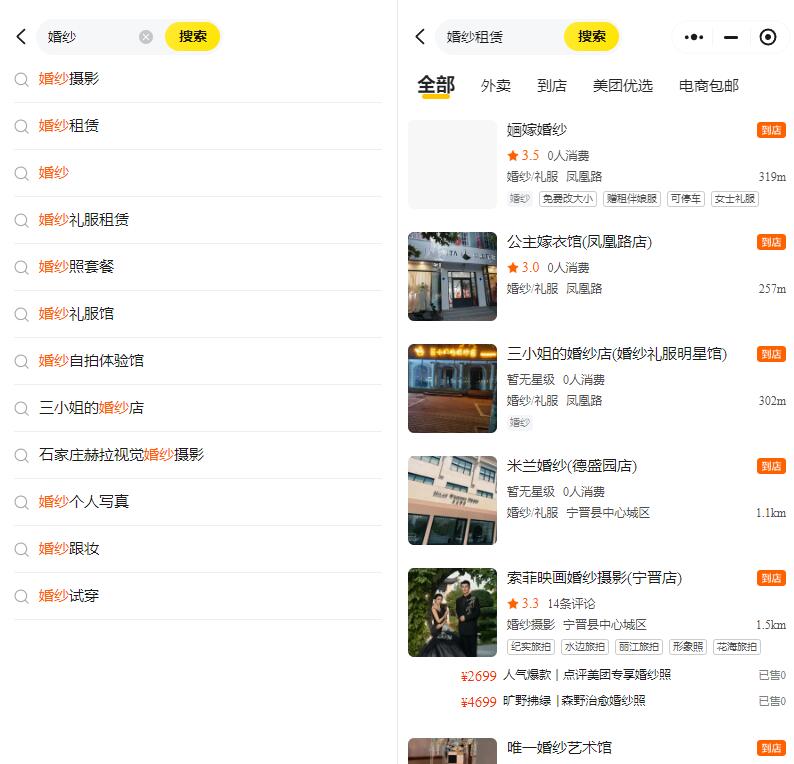Open the ¥2699 人气爆款 deal

623,675
